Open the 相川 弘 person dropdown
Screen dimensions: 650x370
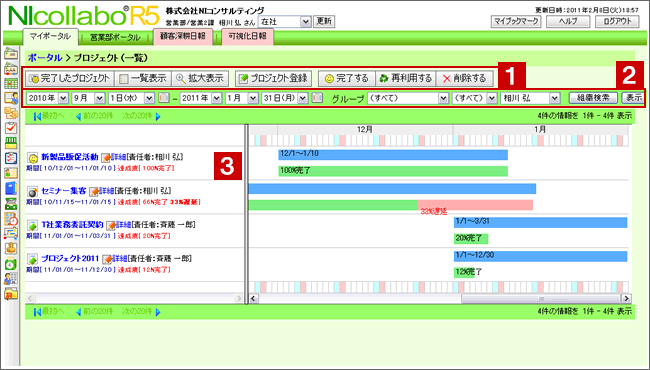click(x=530, y=98)
